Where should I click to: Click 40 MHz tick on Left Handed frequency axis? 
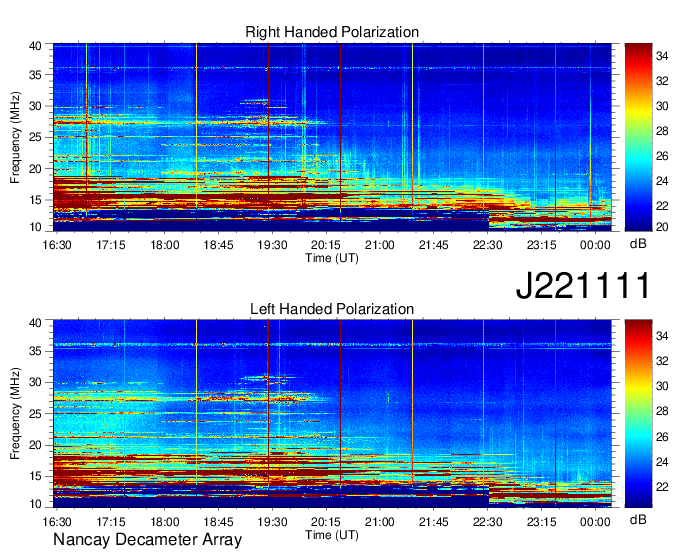(x=35, y=323)
